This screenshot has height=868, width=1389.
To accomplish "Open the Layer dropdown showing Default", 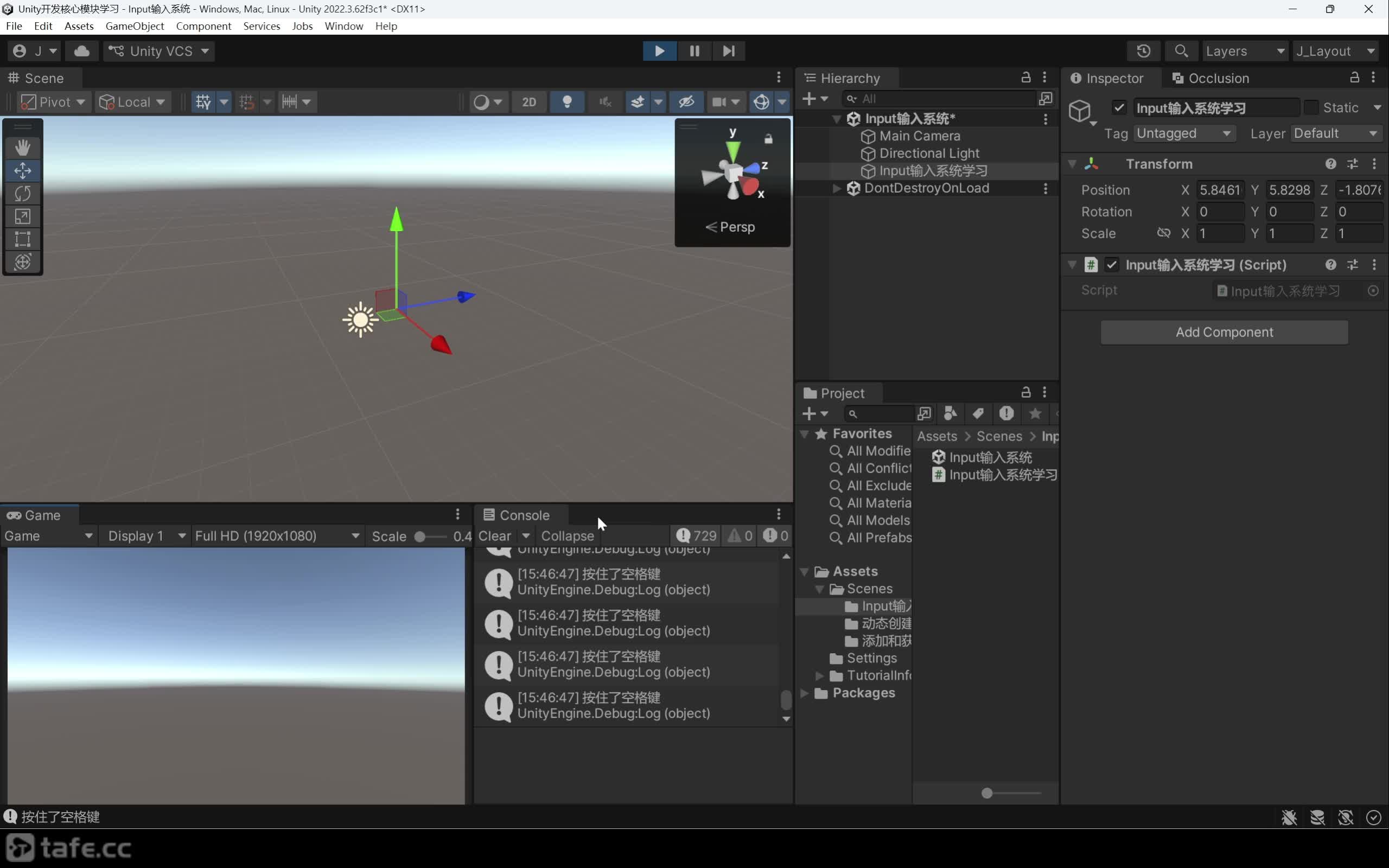I will point(1336,133).
